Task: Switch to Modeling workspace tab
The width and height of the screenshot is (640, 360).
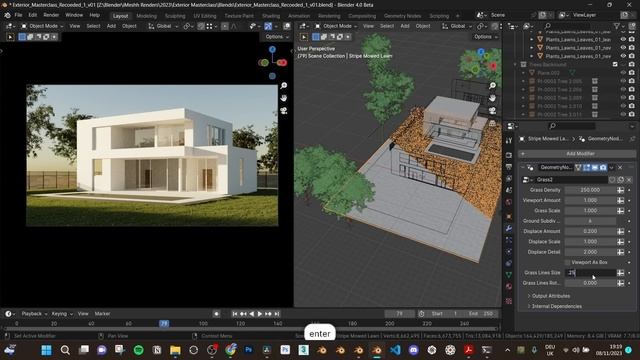Action: [x=147, y=16]
